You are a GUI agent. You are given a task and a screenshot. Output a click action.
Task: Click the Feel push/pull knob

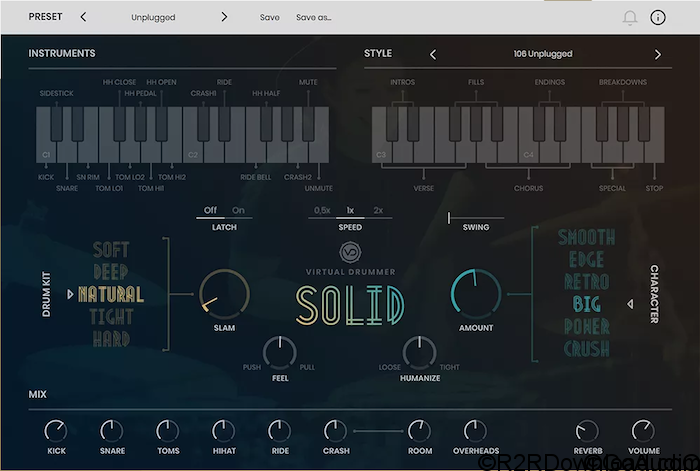pos(280,353)
